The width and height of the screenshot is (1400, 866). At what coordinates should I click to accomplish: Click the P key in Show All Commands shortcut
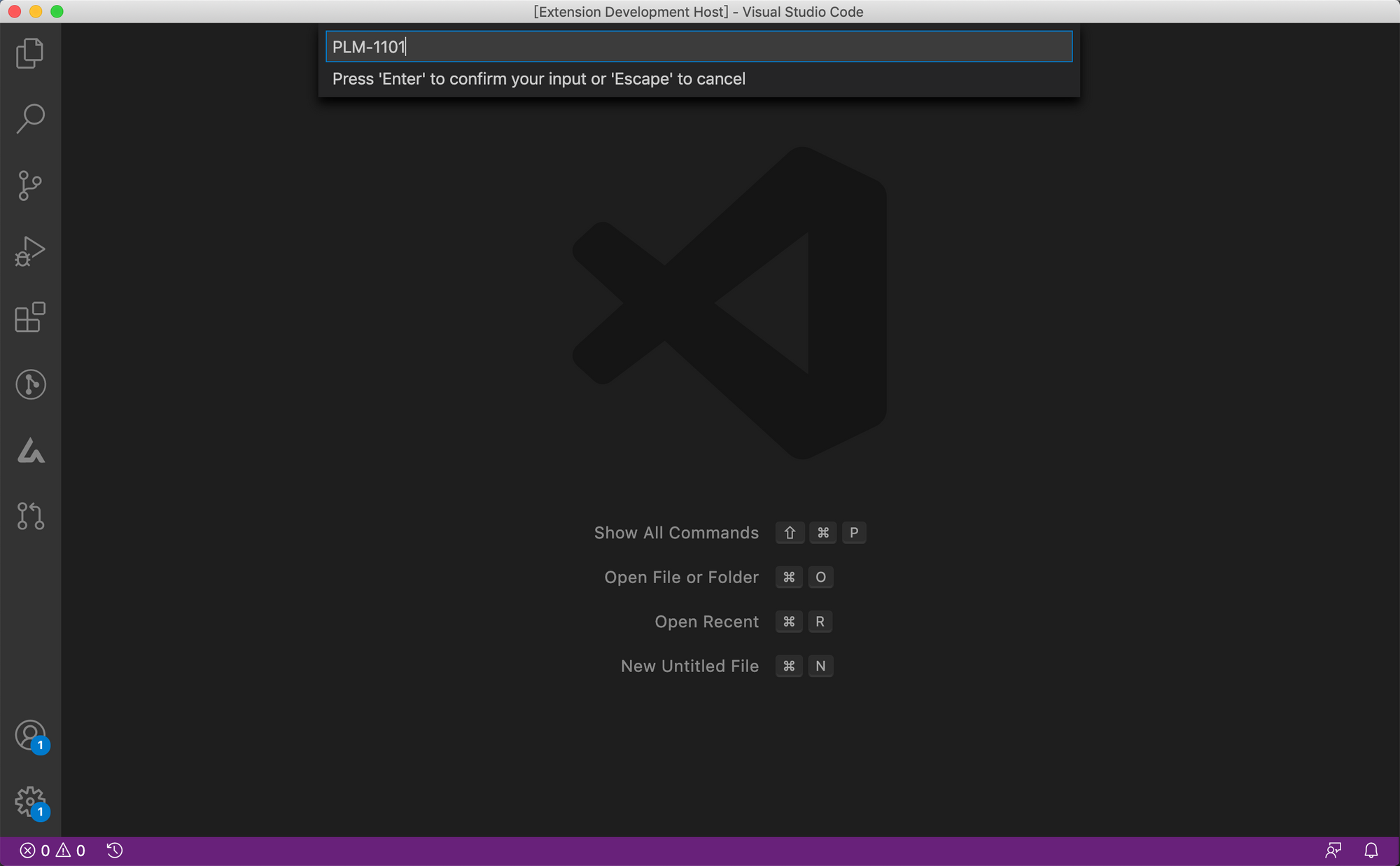(x=854, y=533)
